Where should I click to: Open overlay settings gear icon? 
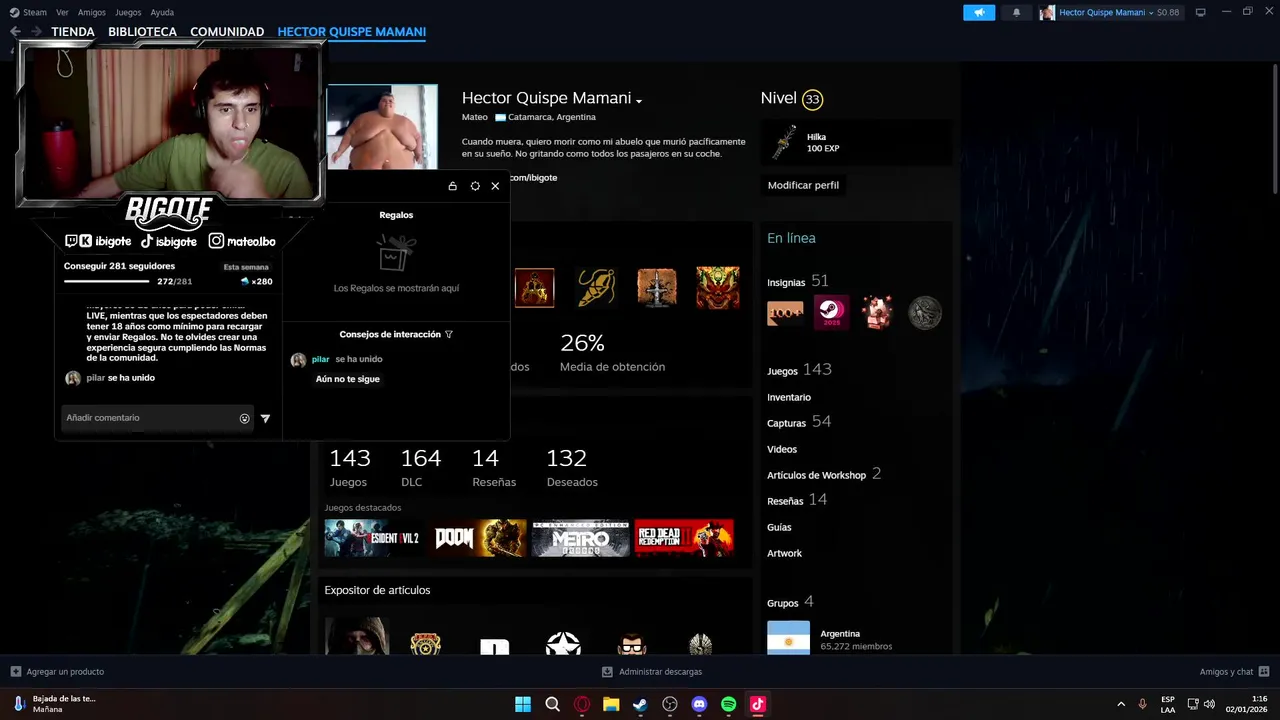pos(475,186)
